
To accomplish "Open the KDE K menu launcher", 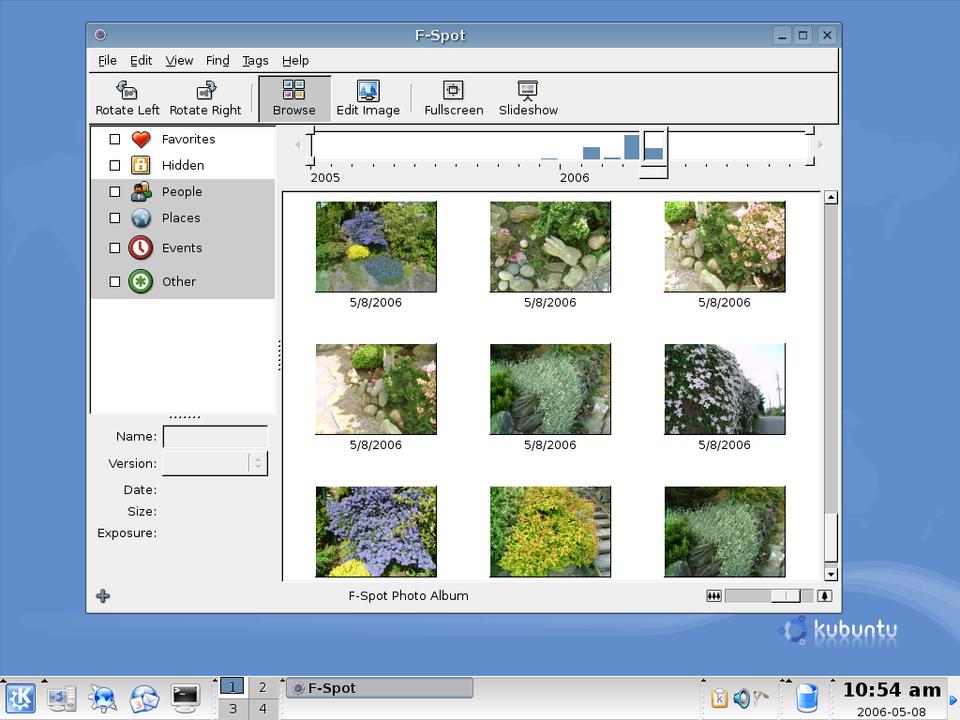I will 20,697.
